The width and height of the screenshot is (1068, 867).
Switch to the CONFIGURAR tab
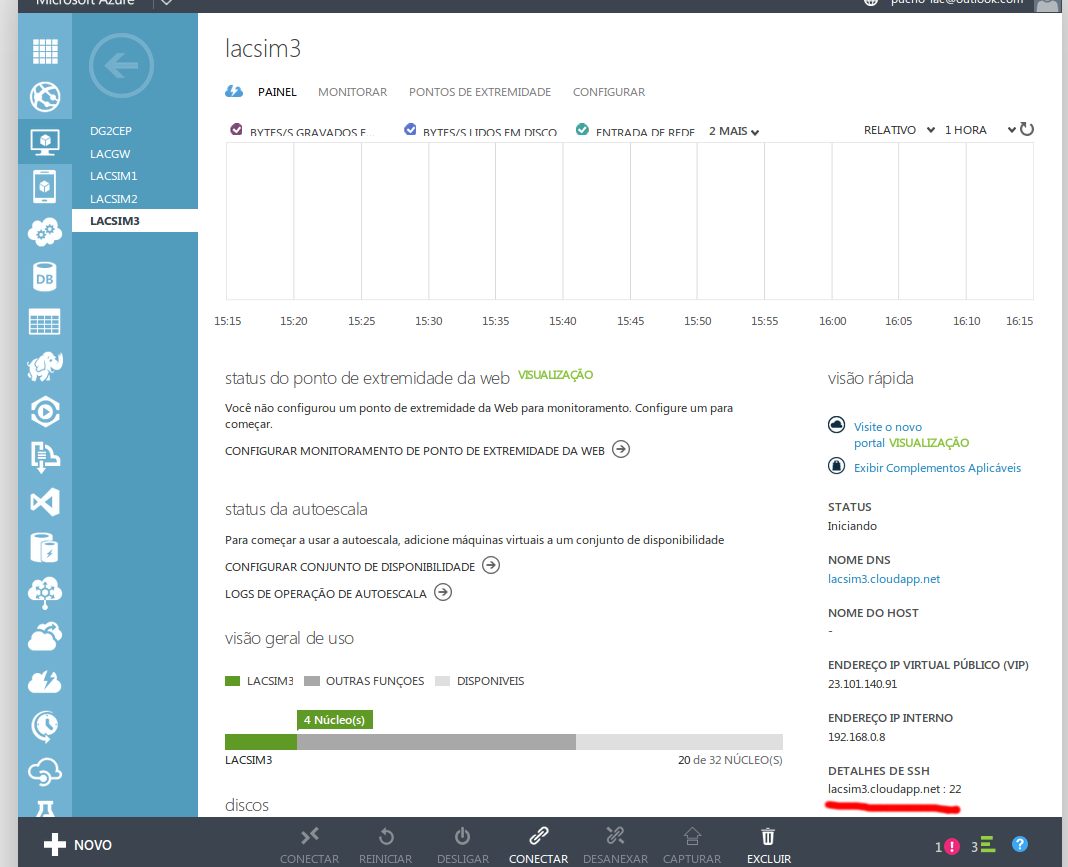tap(608, 92)
